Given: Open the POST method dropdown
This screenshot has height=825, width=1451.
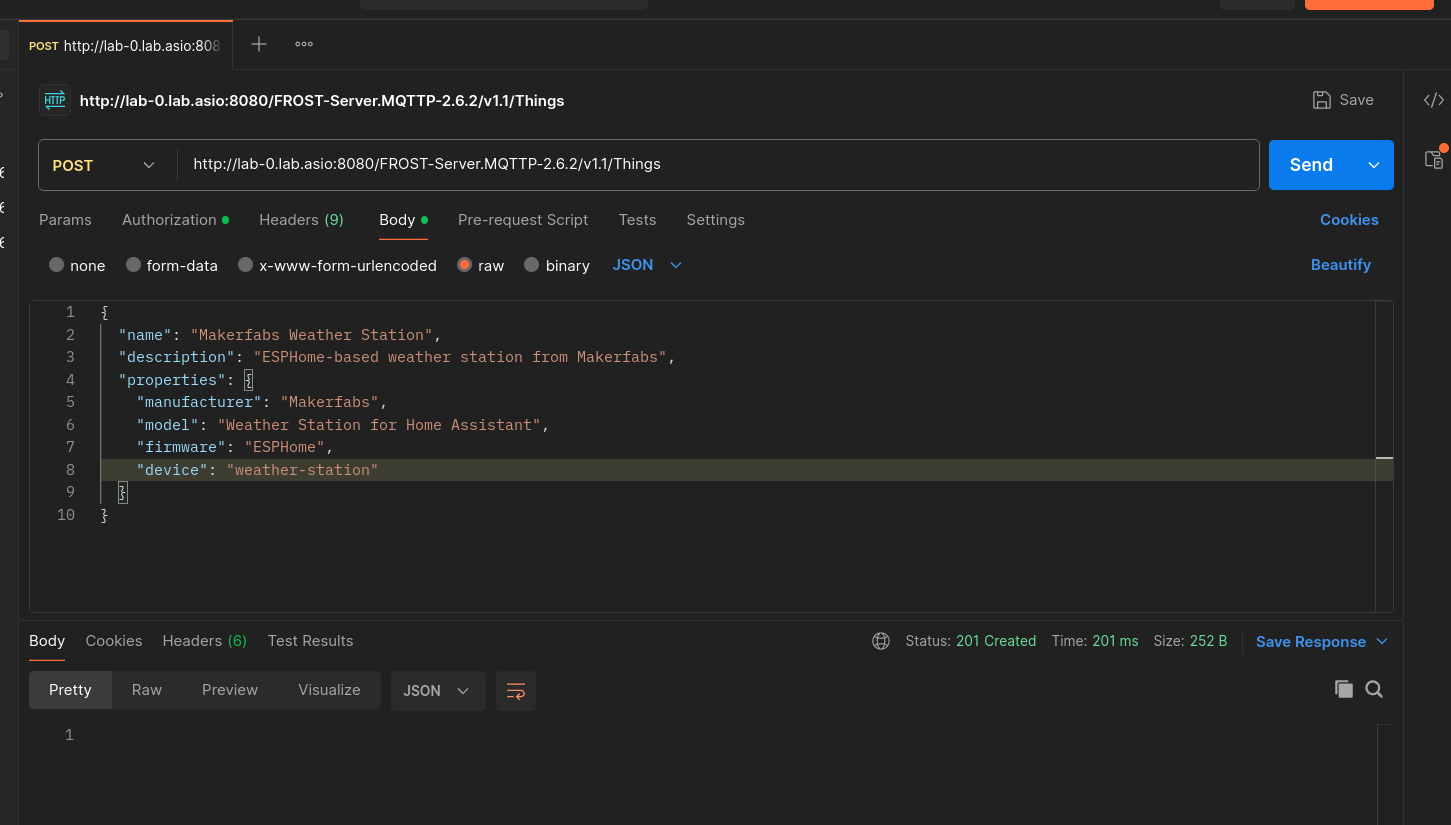Looking at the screenshot, I should 104,166.
